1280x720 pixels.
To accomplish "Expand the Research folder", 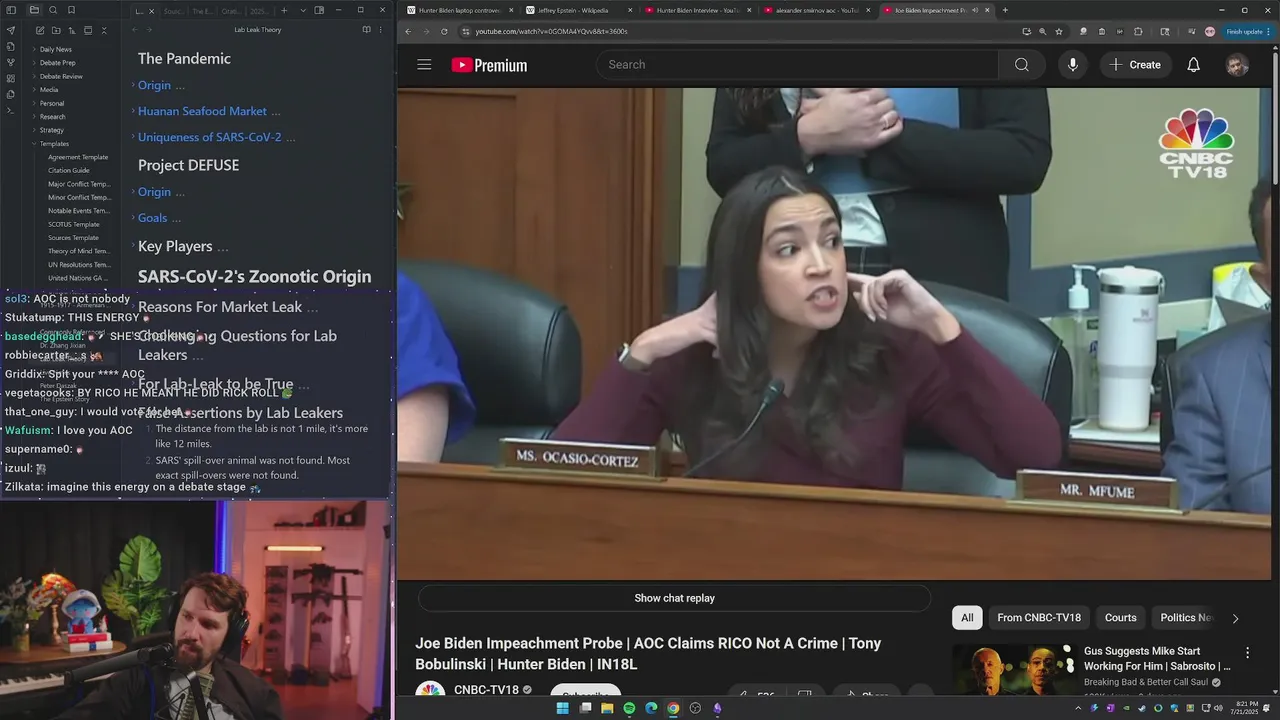I will pyautogui.click(x=52, y=117).
